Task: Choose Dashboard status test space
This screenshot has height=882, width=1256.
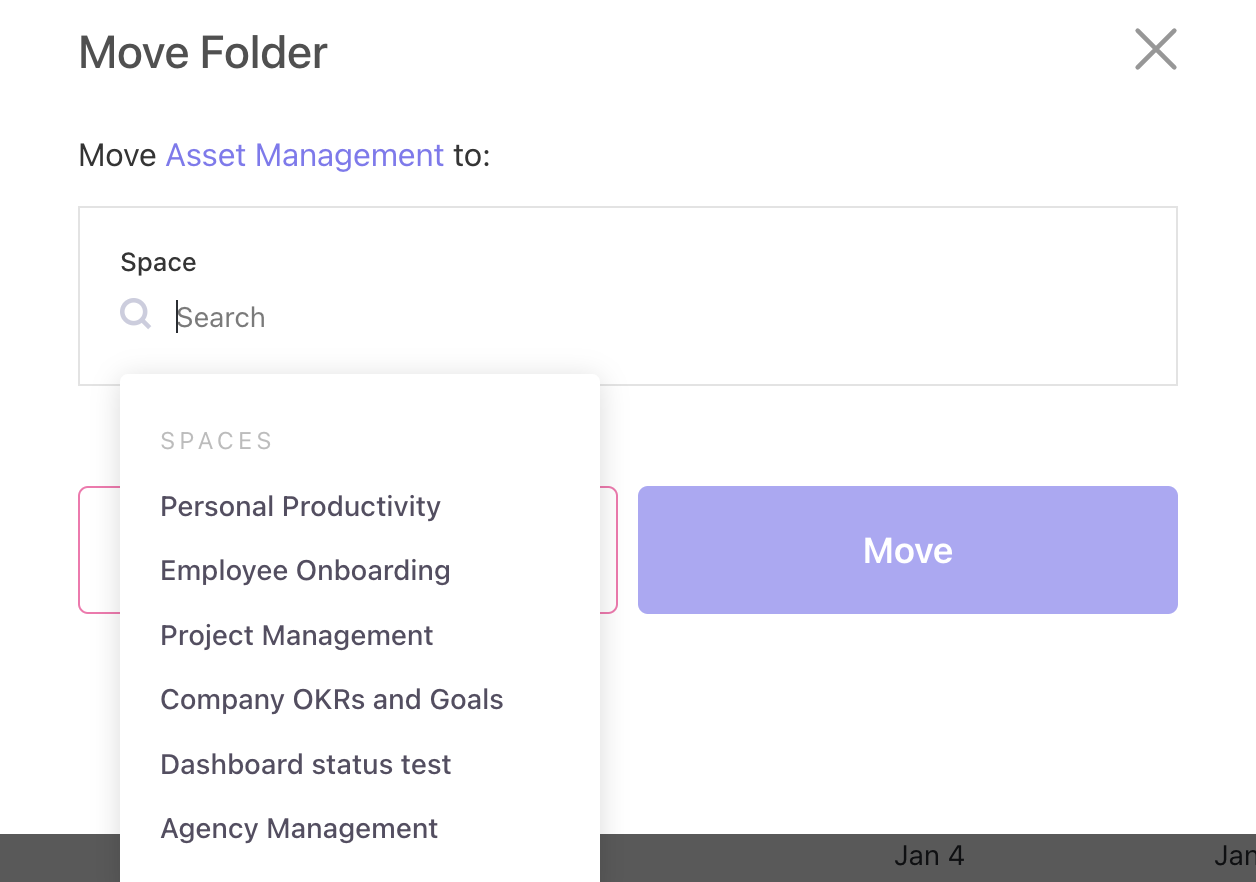Action: (305, 765)
